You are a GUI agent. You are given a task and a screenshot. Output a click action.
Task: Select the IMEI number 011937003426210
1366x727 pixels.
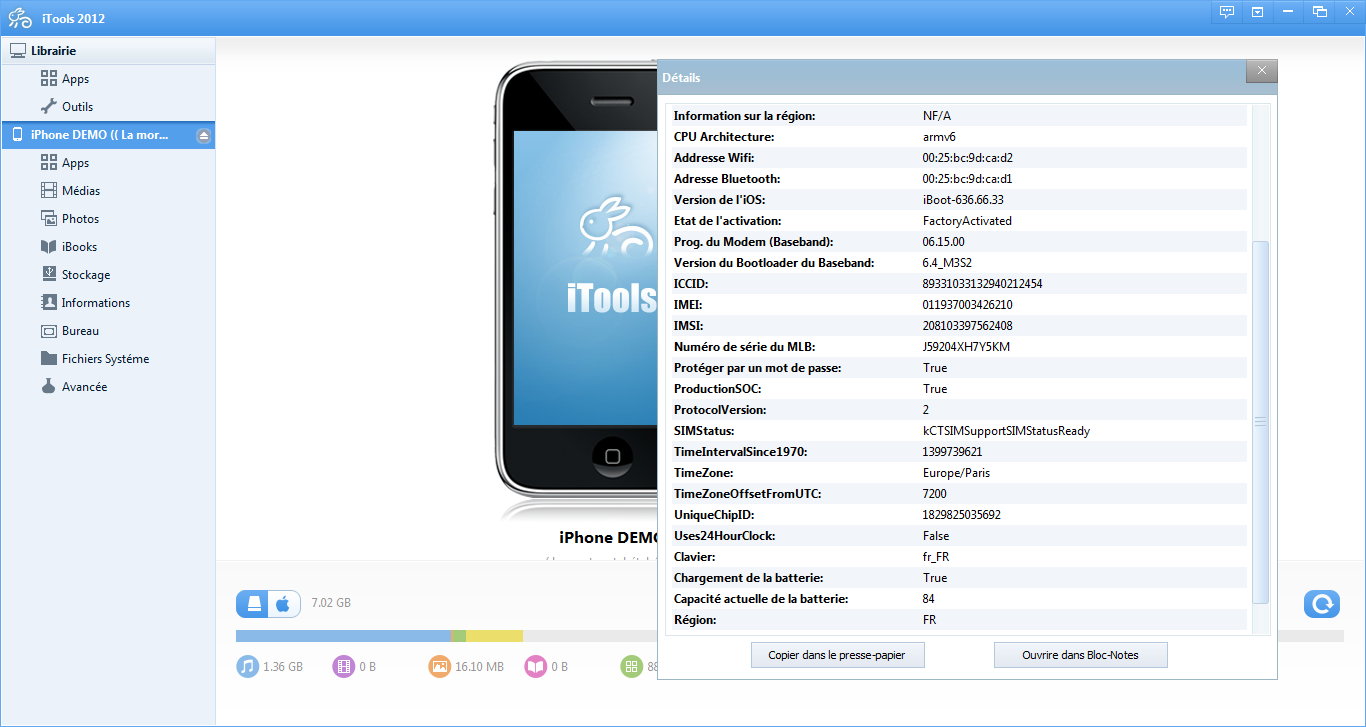[968, 305]
